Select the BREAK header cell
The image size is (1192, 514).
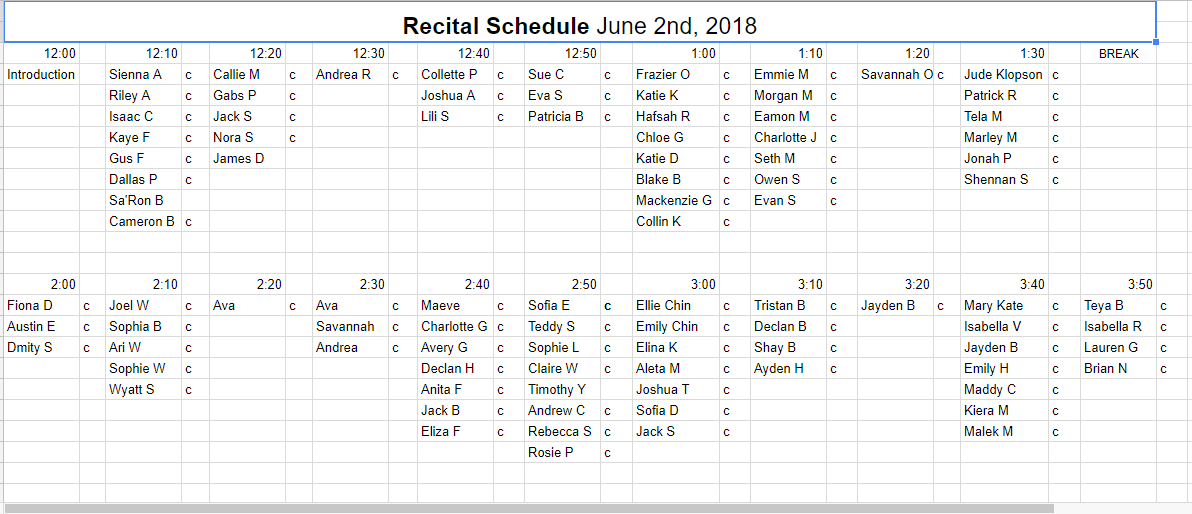[1118, 53]
